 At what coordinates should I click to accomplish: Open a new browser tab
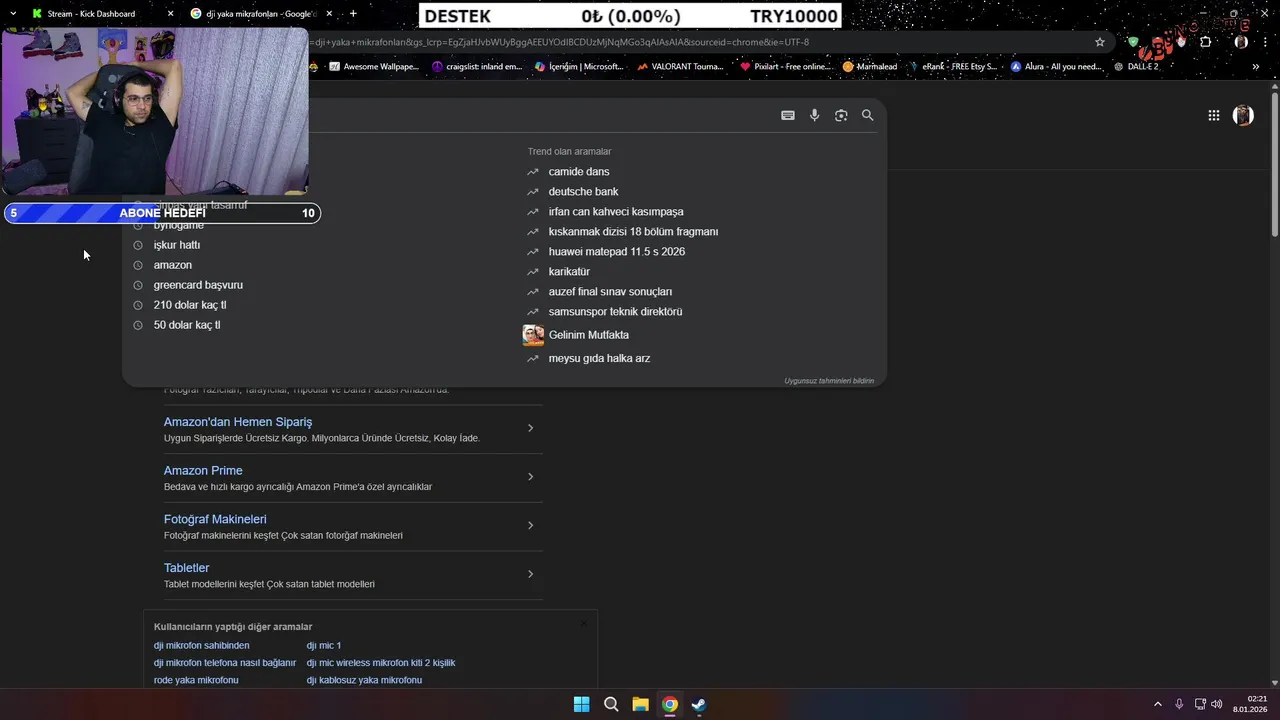pyautogui.click(x=353, y=14)
